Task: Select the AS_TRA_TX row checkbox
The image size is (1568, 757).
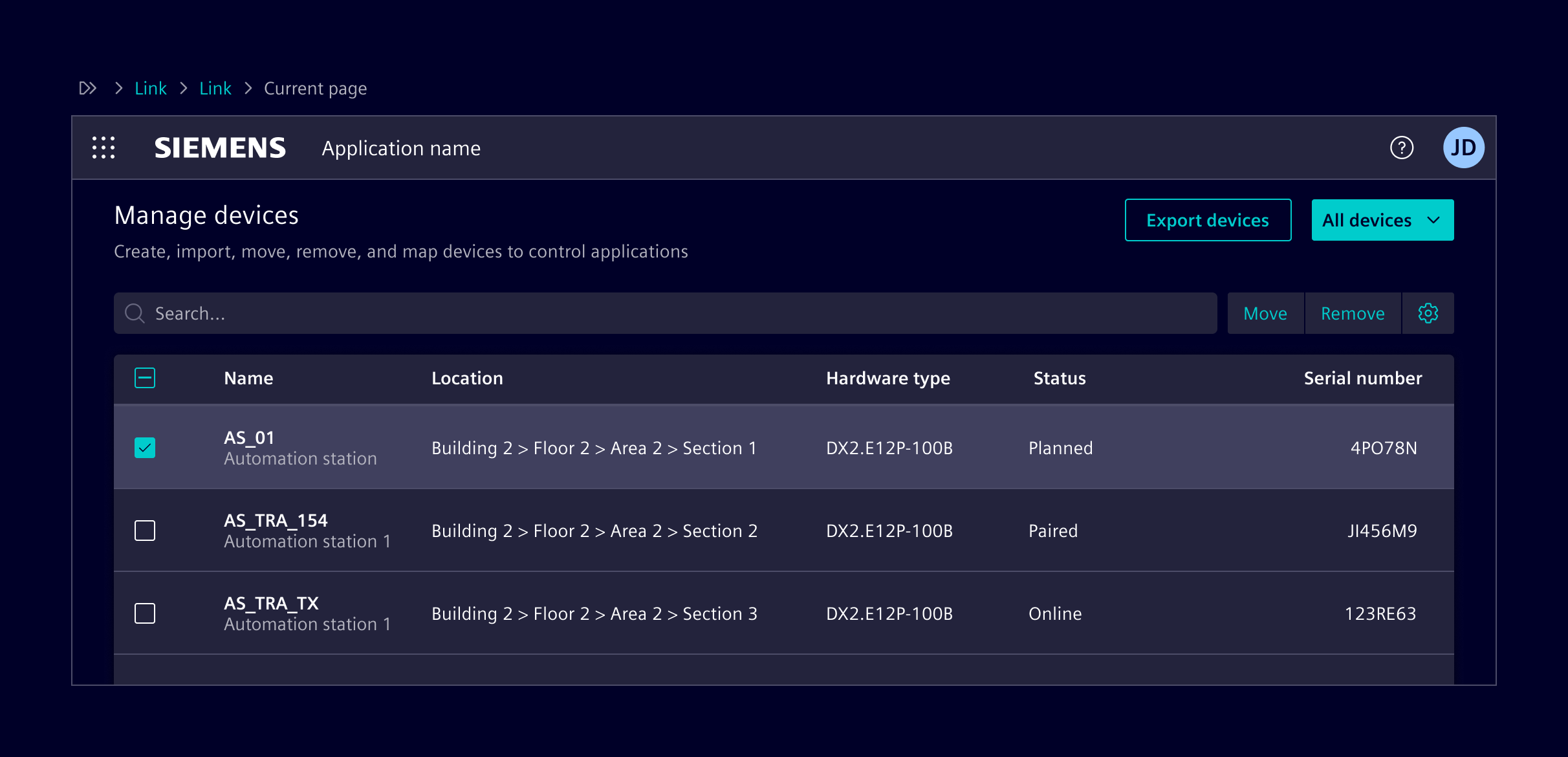Action: tap(145, 613)
